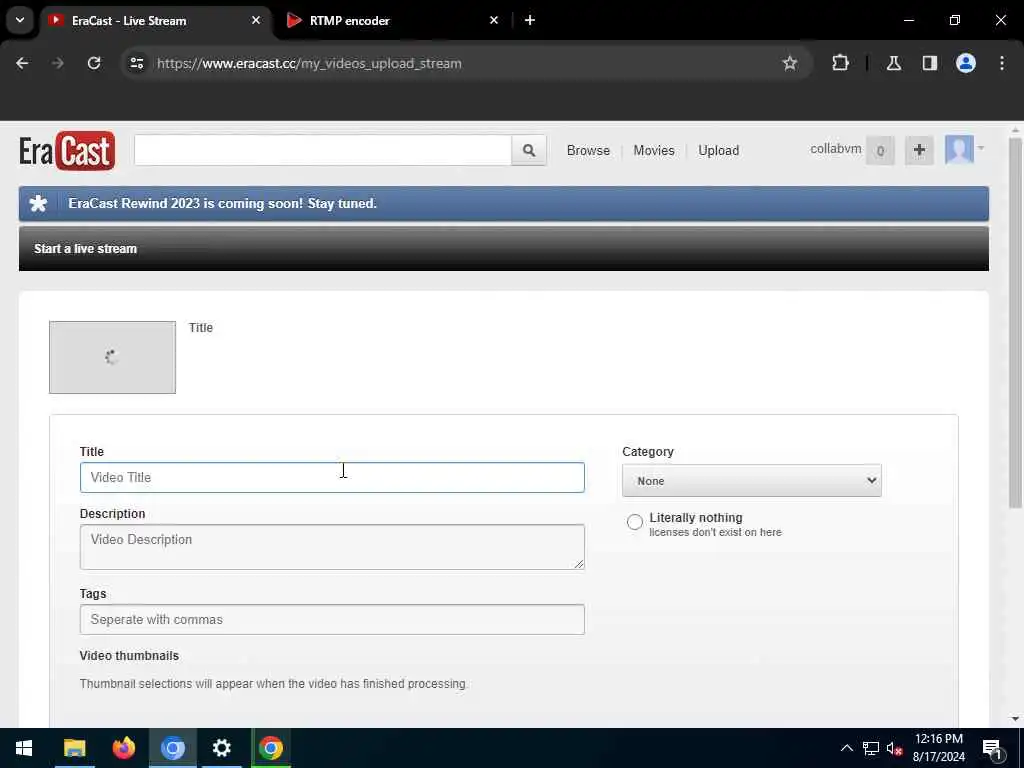Open the plus add button beside collabvm
The width and height of the screenshot is (1024, 768).
[919, 150]
